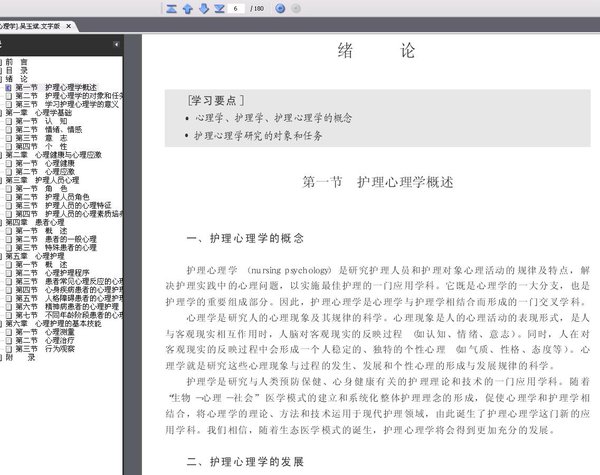600x475 pixels.
Task: Click bookmark icon beside 第一节 角 色
Action: pyautogui.click(x=9, y=189)
